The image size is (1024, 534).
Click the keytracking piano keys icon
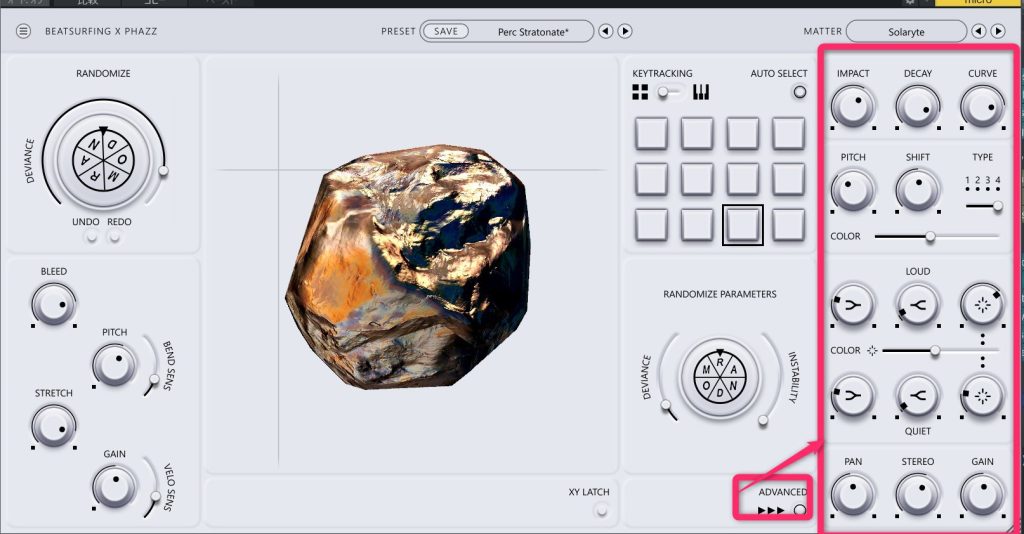[x=700, y=93]
